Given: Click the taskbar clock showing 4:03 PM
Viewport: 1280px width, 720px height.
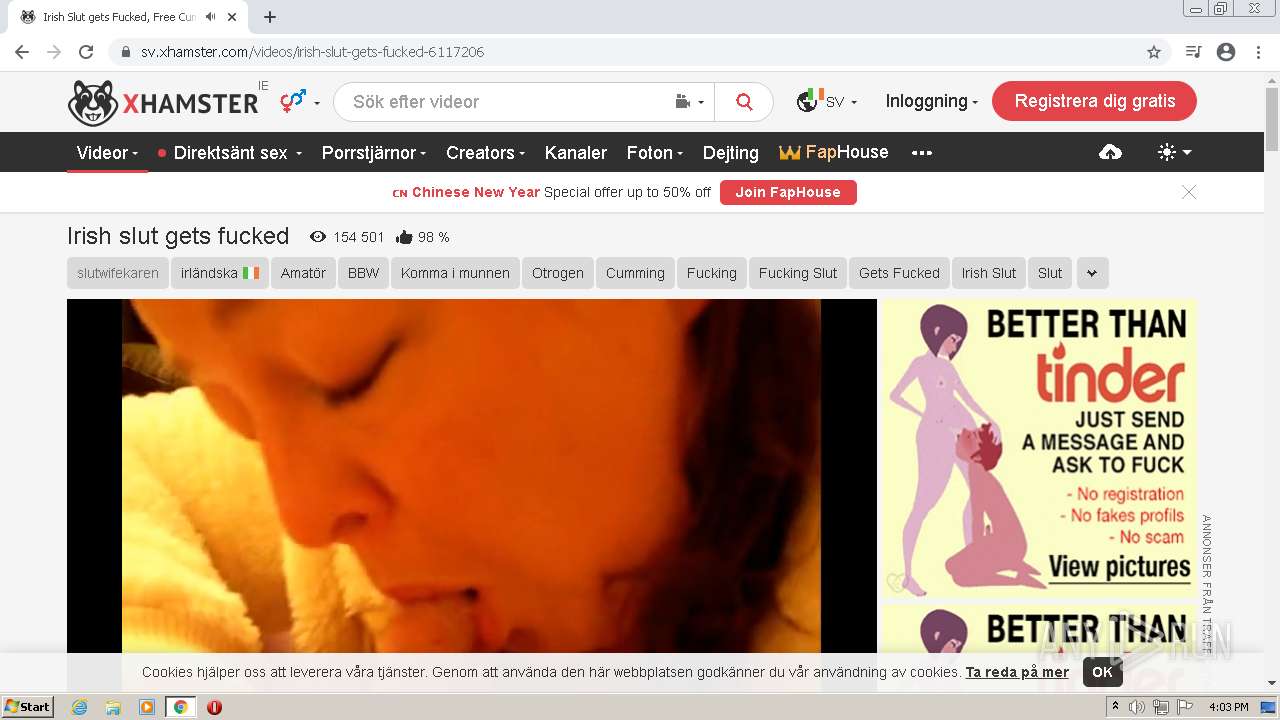Looking at the screenshot, I should 1229,707.
